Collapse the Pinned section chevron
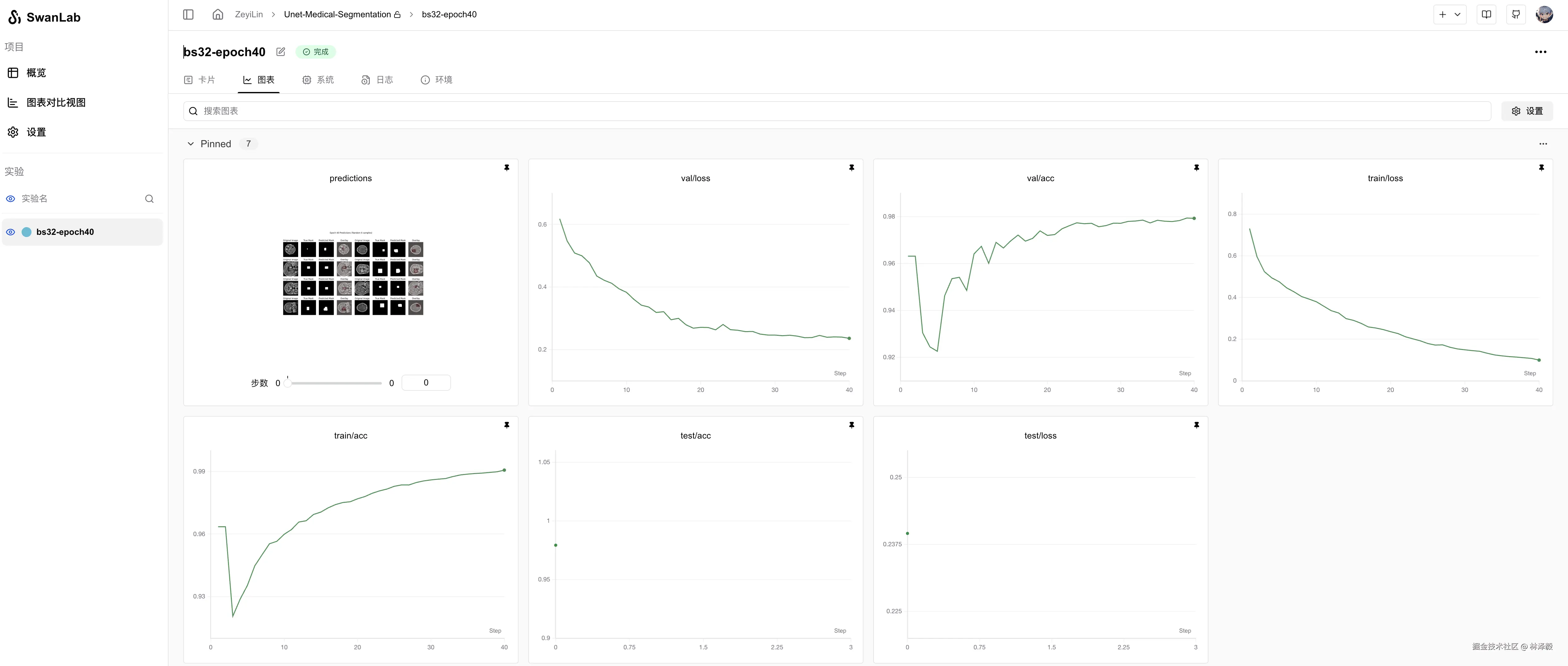This screenshot has width=1568, height=666. pyautogui.click(x=190, y=144)
